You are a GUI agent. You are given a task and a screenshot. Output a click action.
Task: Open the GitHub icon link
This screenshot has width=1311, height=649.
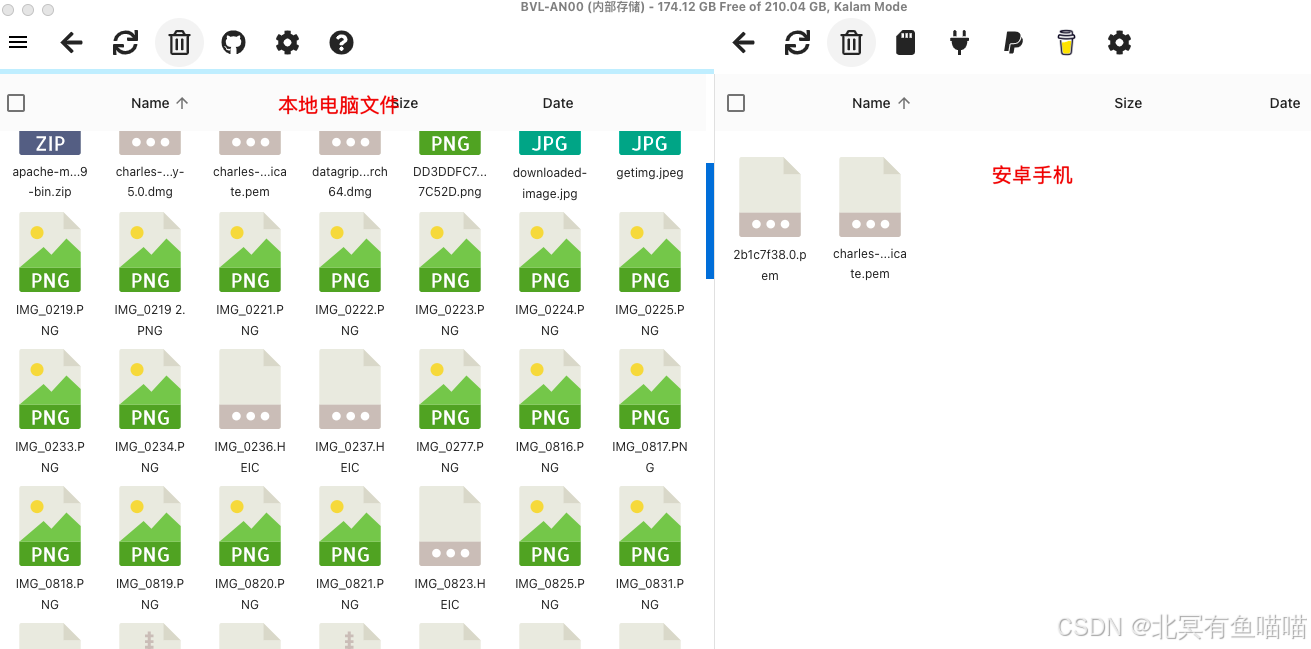[x=233, y=42]
